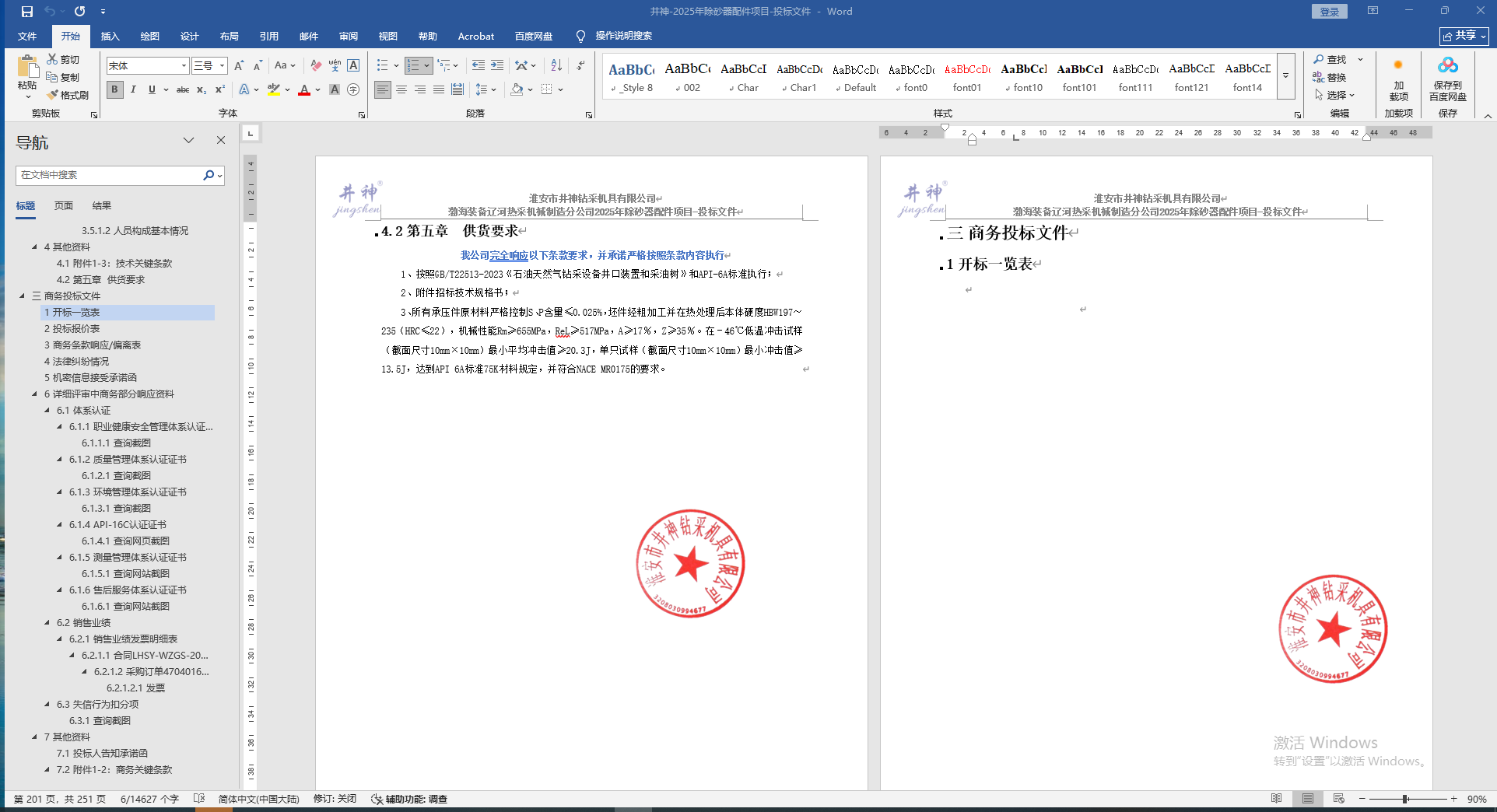Image resolution: width=1497 pixels, height=812 pixels.
Task: Toggle Bold formatting
Action: [x=114, y=89]
